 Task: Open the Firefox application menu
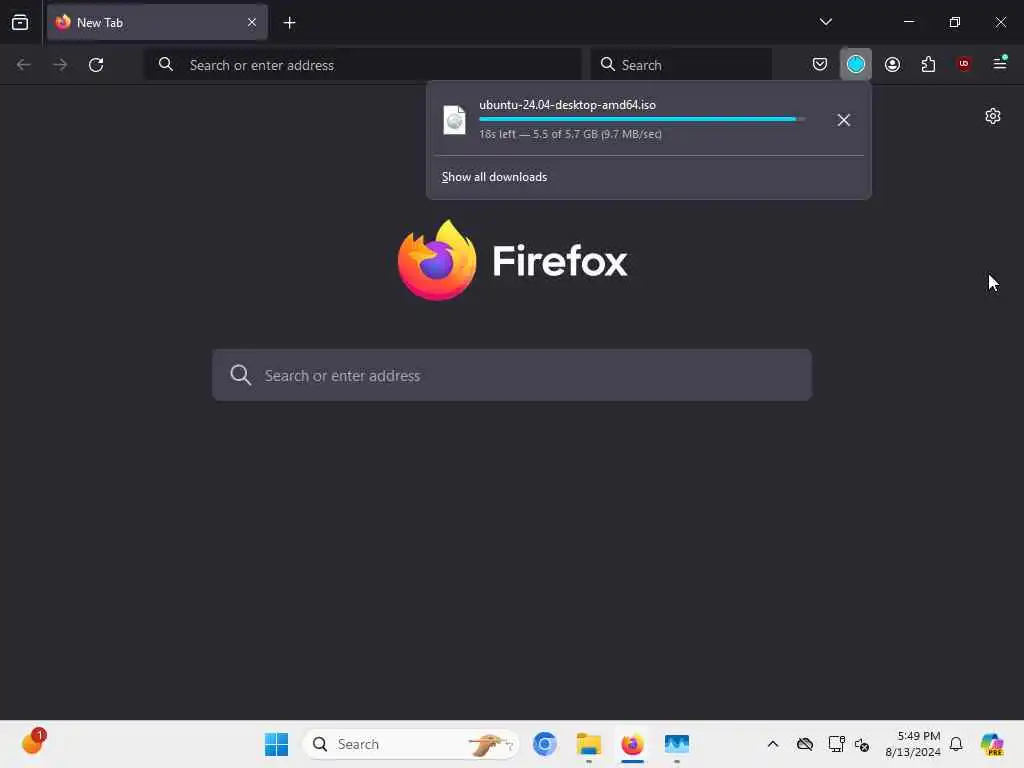(1000, 64)
